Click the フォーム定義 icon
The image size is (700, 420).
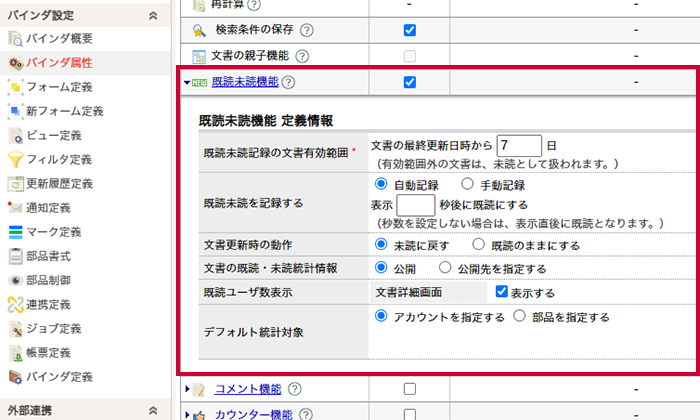(15, 87)
